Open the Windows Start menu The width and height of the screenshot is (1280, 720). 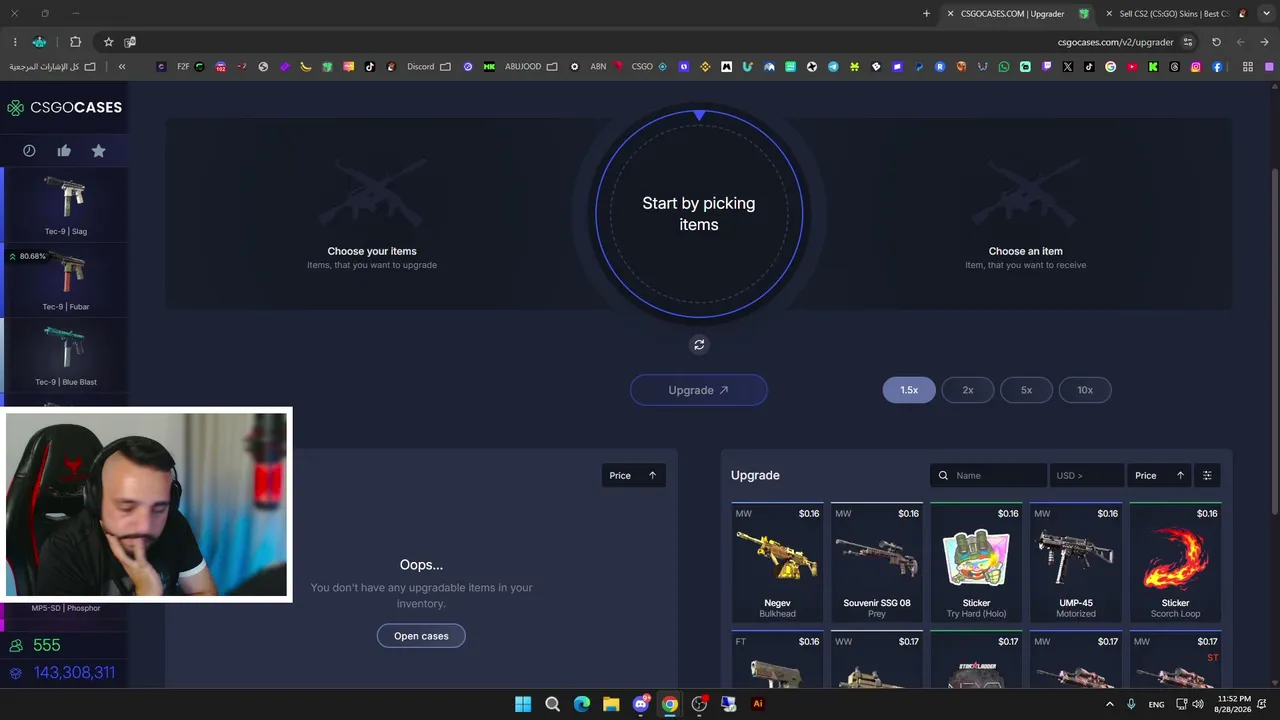pyautogui.click(x=523, y=704)
